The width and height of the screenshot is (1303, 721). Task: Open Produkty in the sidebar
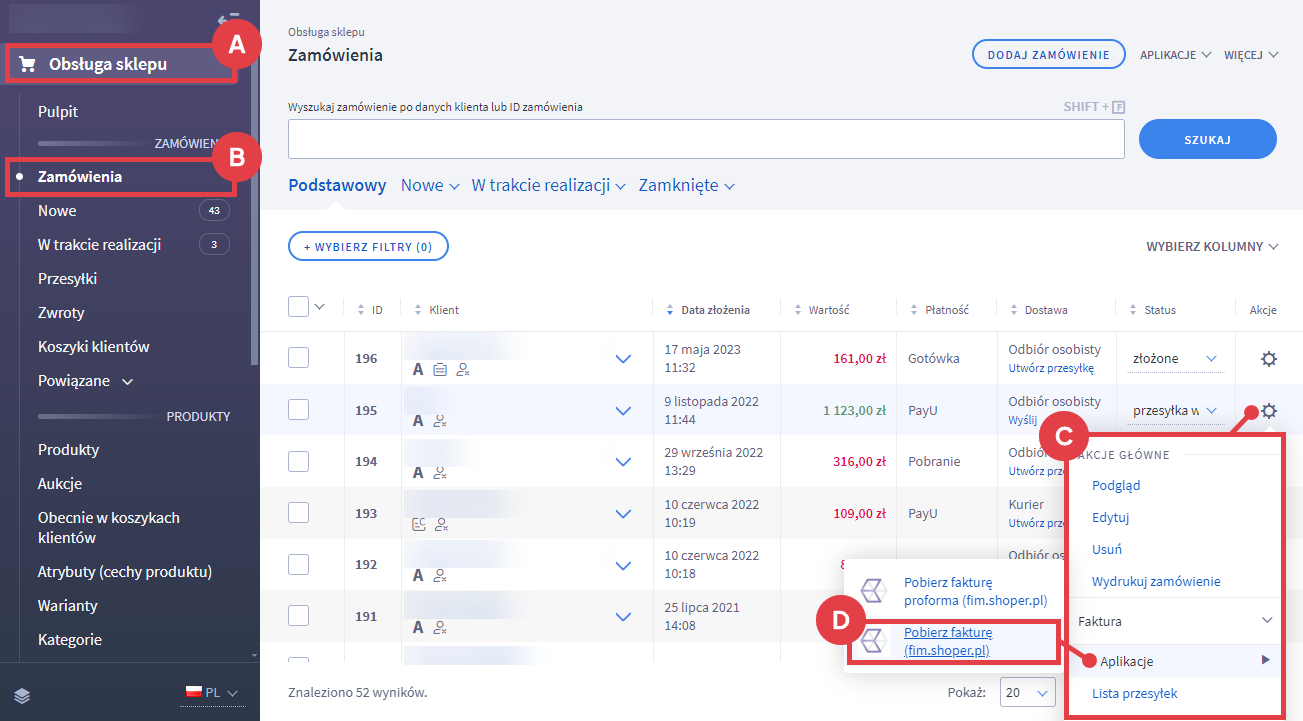click(68, 450)
